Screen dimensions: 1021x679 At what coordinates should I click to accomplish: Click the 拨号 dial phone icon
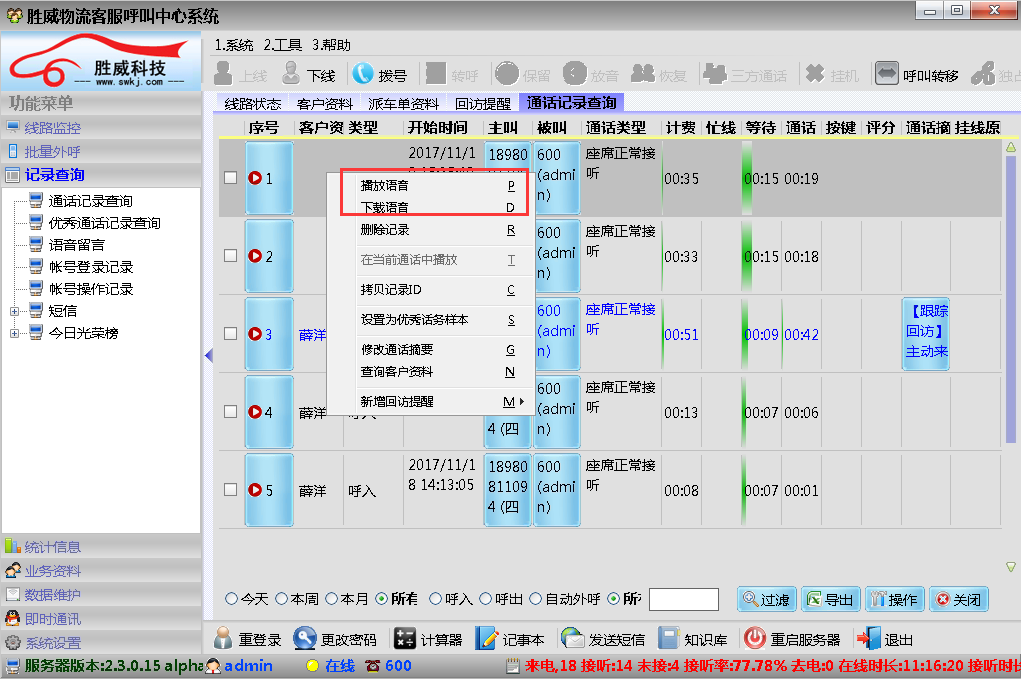[x=363, y=74]
